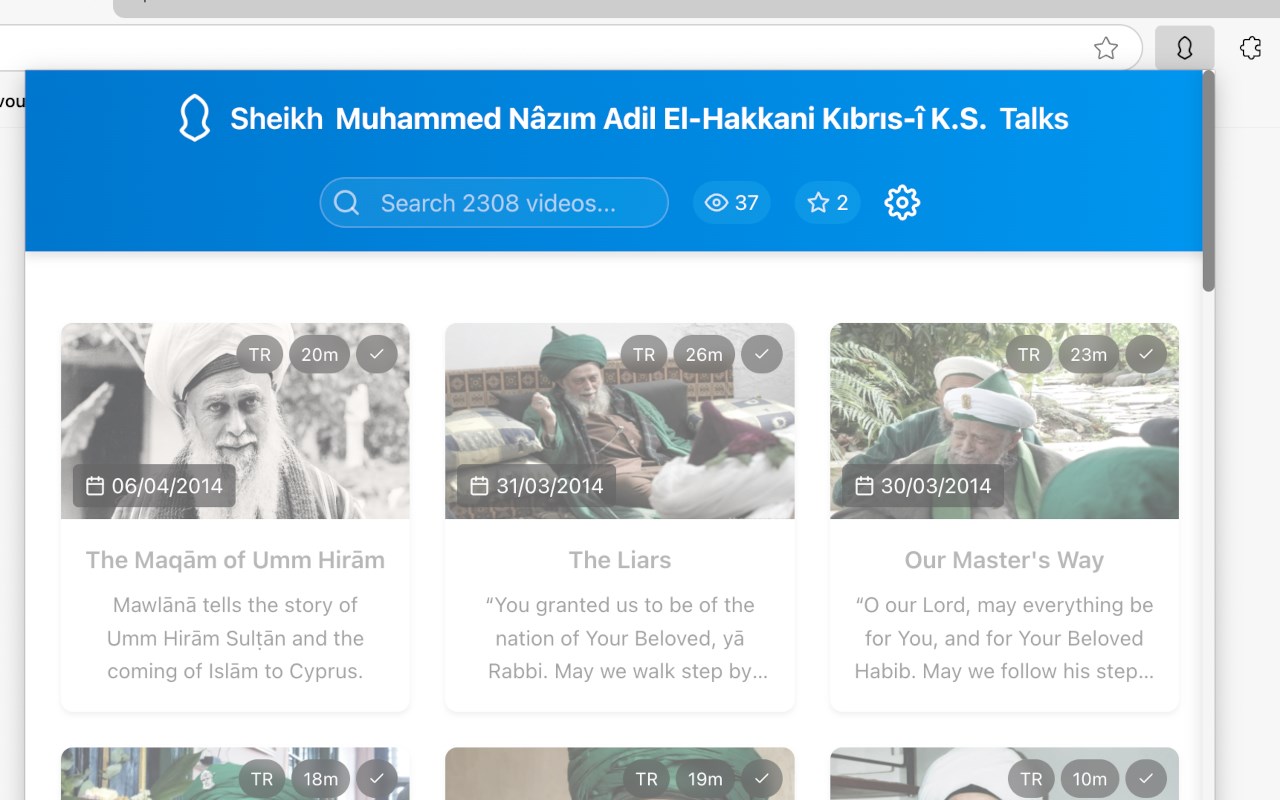Open the Our Master's Way title link
Image resolution: width=1280 pixels, height=800 pixels.
tap(1004, 560)
